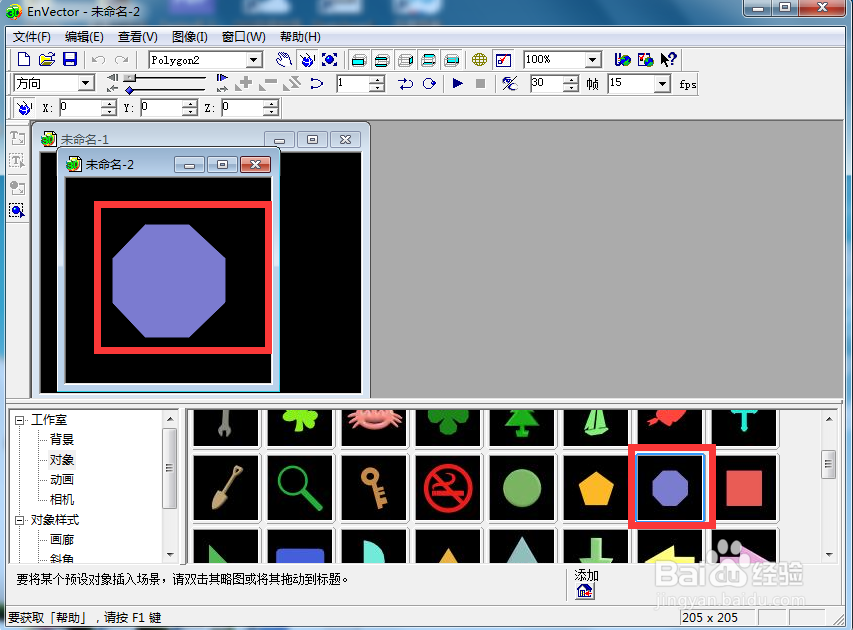Click the percent scale icon before frame count
Image resolution: width=853 pixels, height=630 pixels.
pos(509,83)
